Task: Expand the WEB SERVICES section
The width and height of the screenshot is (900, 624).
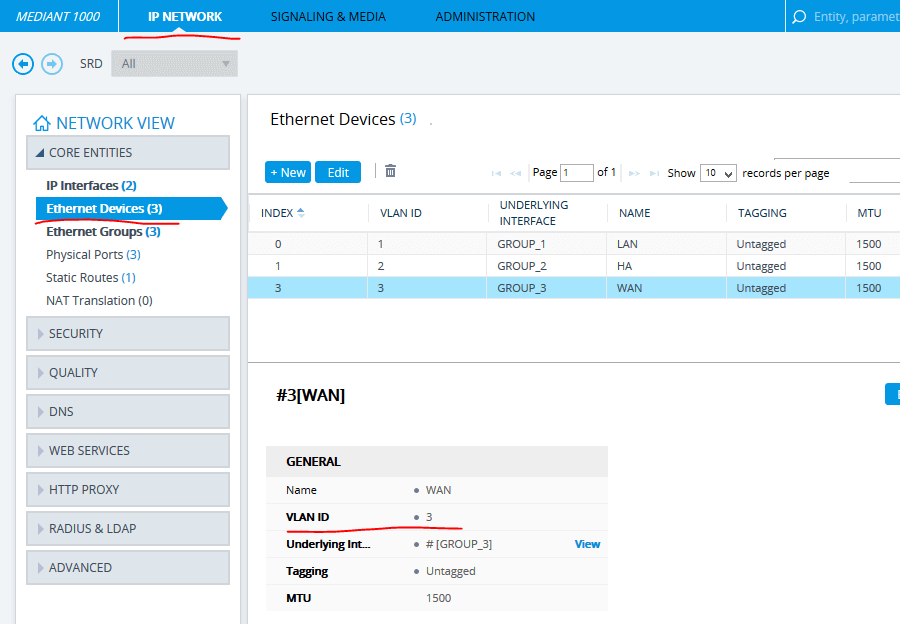Action: click(x=128, y=451)
